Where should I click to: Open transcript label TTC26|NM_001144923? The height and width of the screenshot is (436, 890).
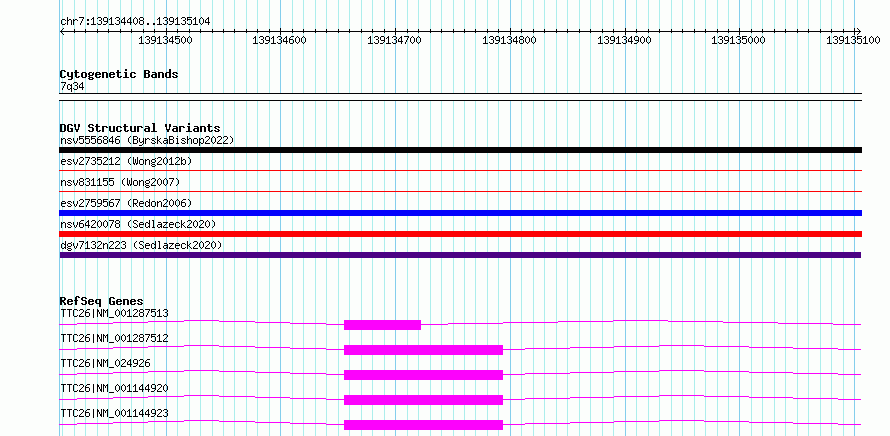coord(114,413)
